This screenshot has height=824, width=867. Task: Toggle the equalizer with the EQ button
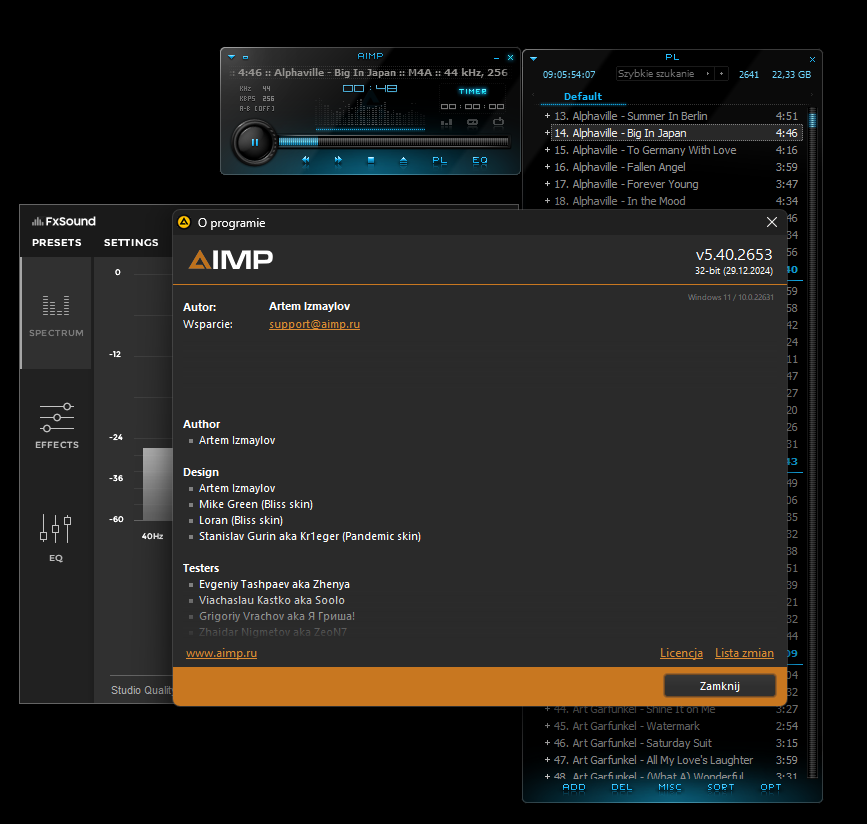[480, 160]
